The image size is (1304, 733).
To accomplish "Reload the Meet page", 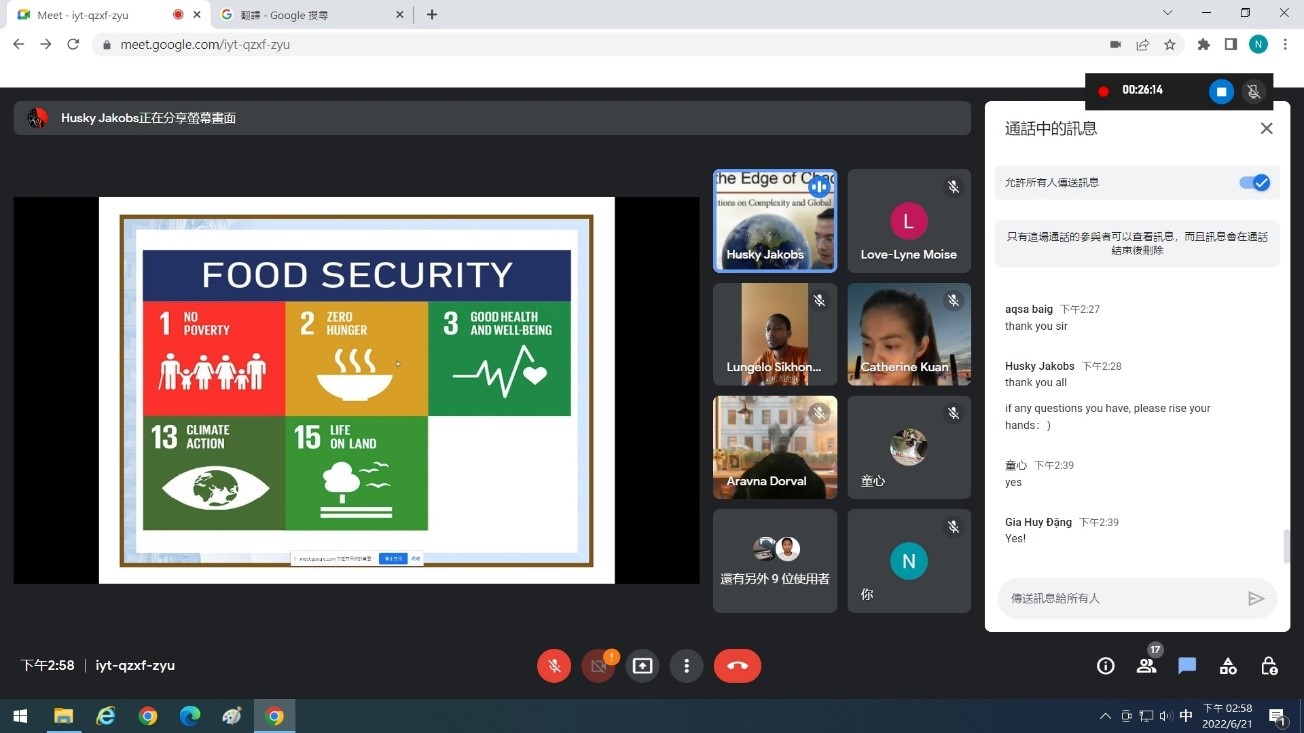I will [x=73, y=44].
